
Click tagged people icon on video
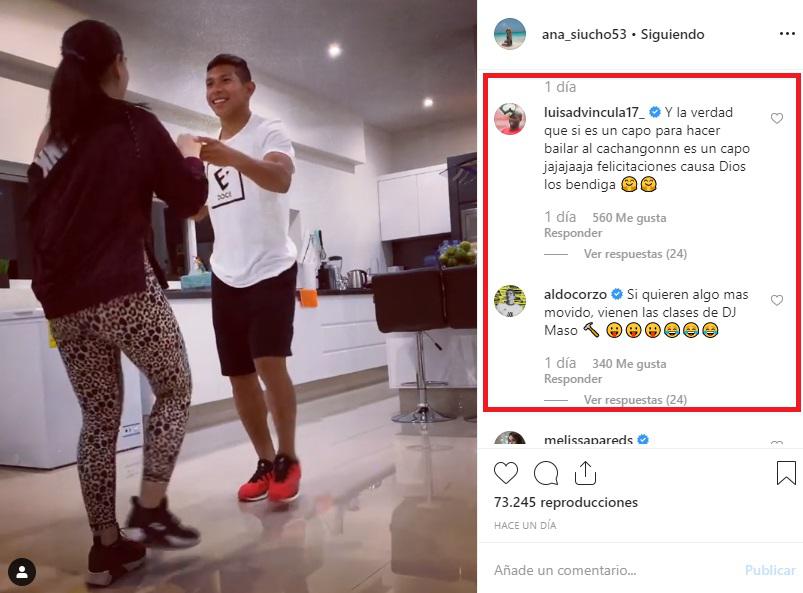[x=22, y=571]
